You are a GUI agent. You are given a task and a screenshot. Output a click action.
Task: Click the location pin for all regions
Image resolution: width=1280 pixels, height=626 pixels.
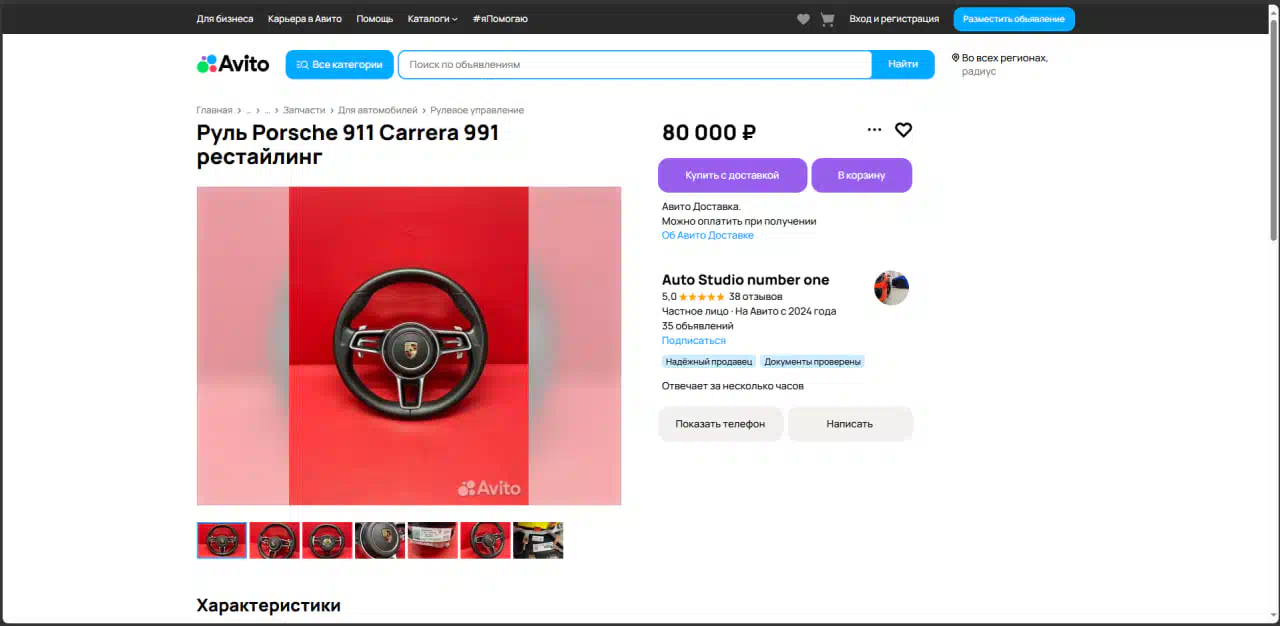coord(956,58)
